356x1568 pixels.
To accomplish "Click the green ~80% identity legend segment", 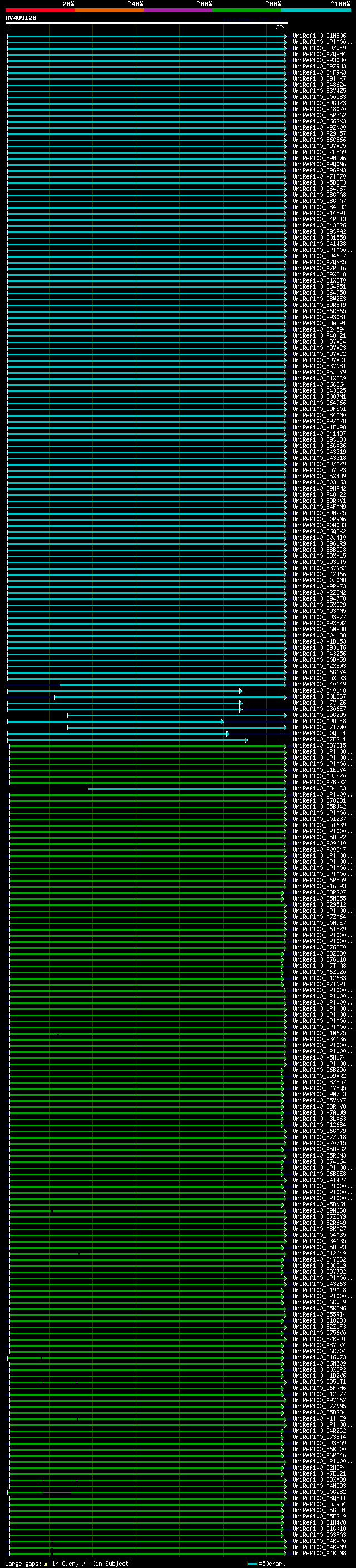I will tap(247, 10).
